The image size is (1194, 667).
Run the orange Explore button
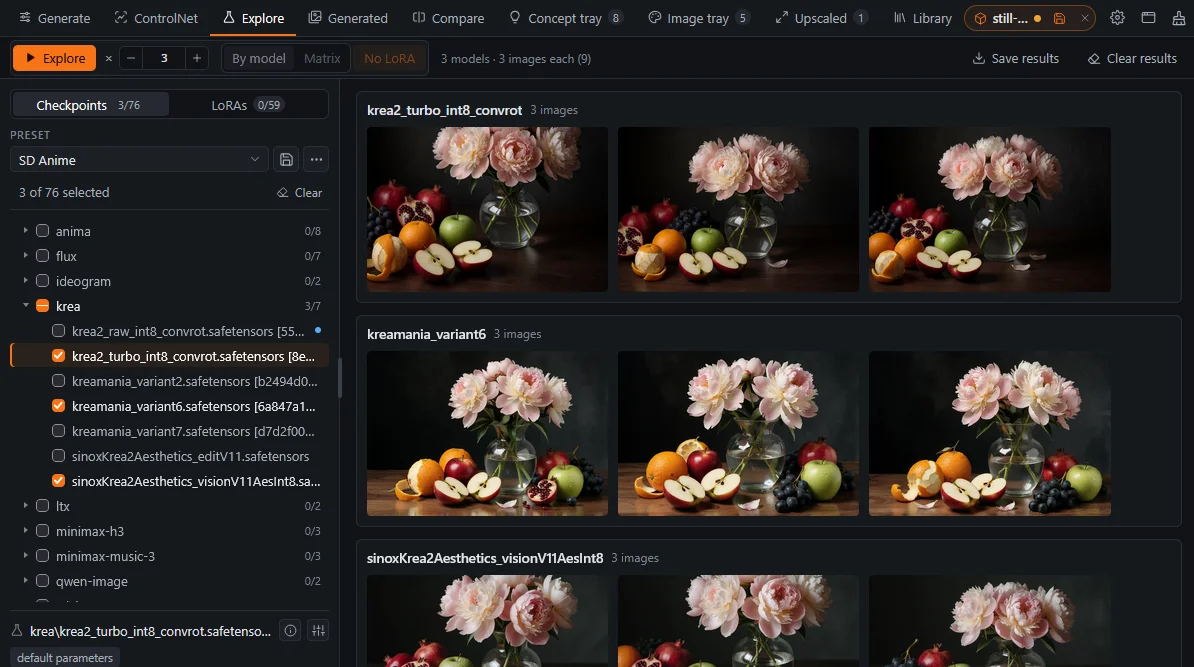point(55,58)
